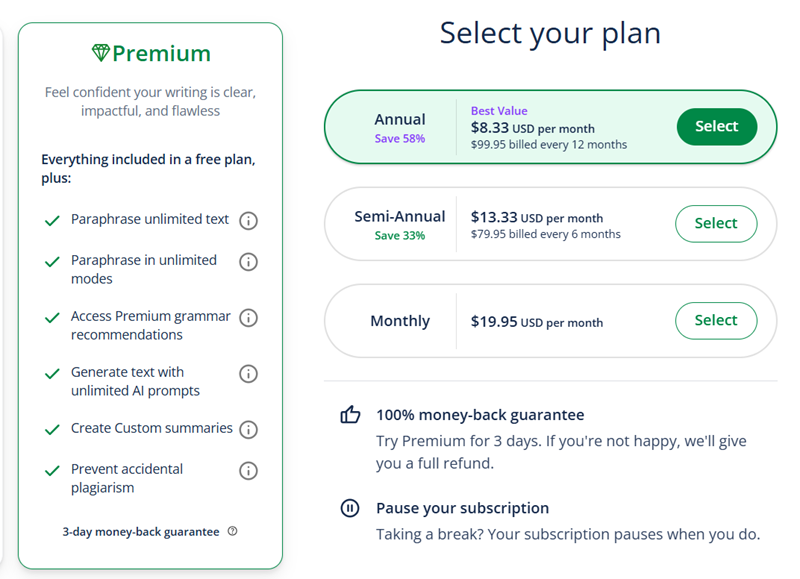Screen dimensions: 800x579
Task: Show info for Create Custom summaries
Action: point(249,430)
